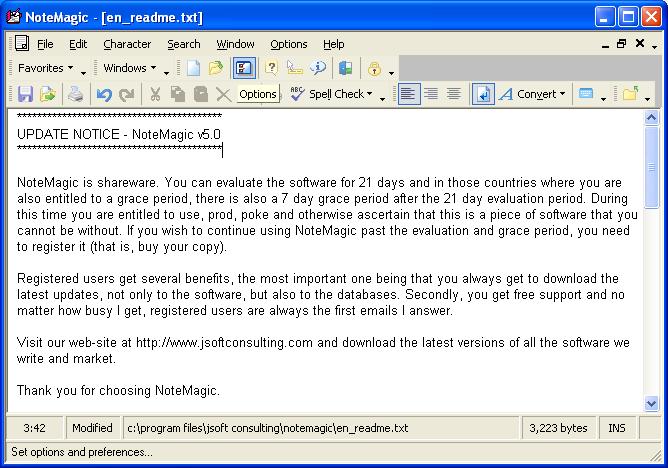Delete selection with the X icon
668x468 pixels.
pyautogui.click(x=223, y=95)
